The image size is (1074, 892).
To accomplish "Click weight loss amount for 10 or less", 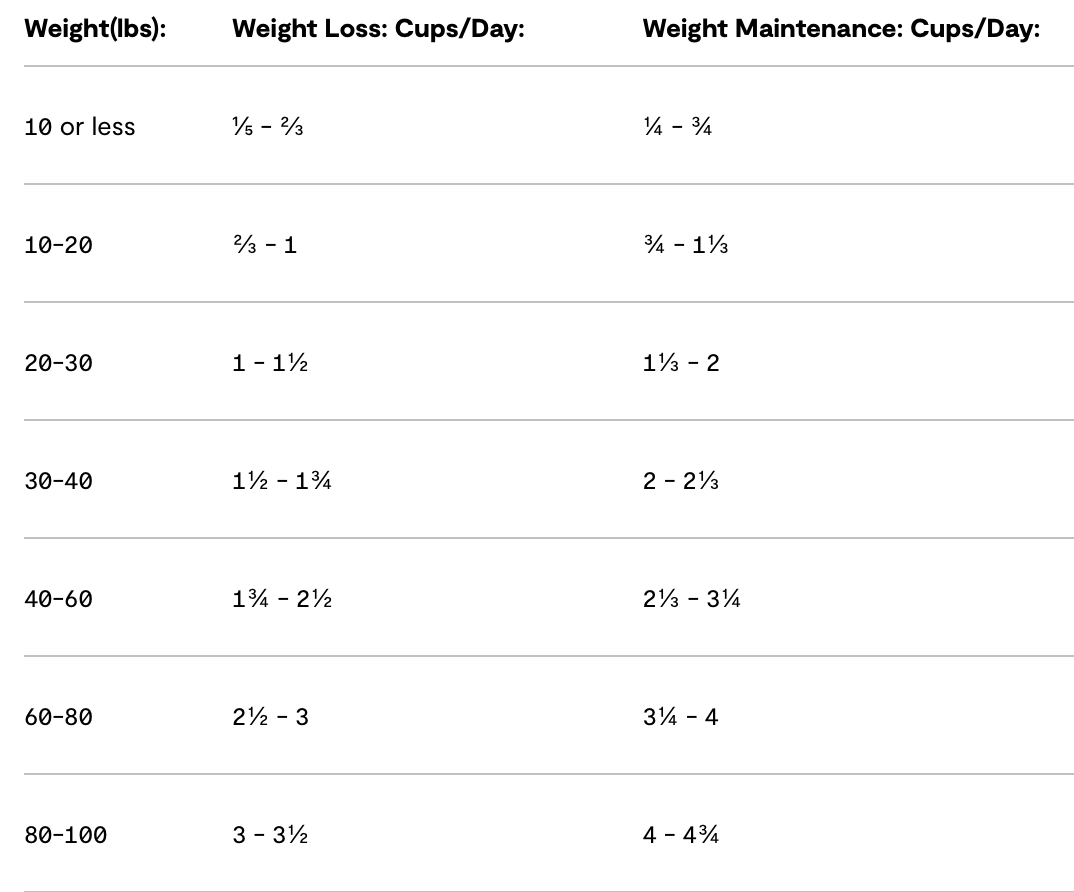I will (x=268, y=127).
